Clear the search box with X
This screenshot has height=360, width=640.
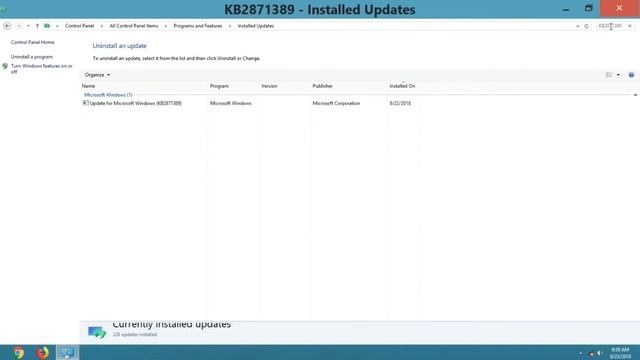[630, 26]
